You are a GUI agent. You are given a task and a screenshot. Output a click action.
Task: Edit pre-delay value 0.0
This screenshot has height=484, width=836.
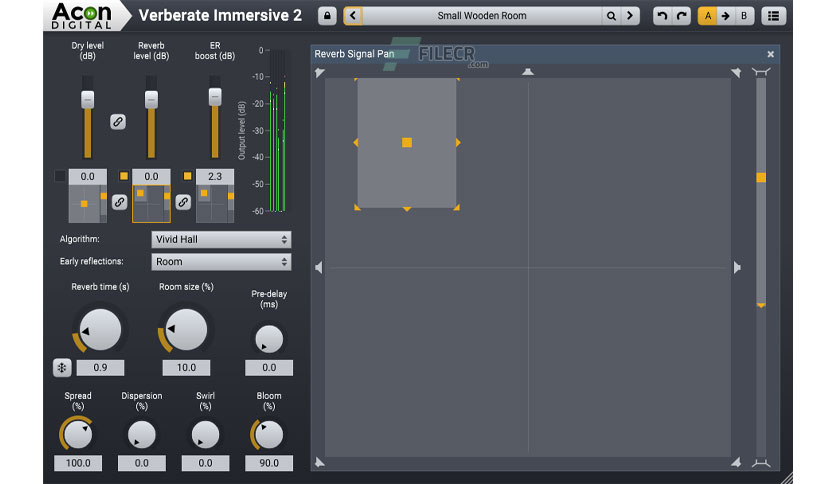point(269,367)
